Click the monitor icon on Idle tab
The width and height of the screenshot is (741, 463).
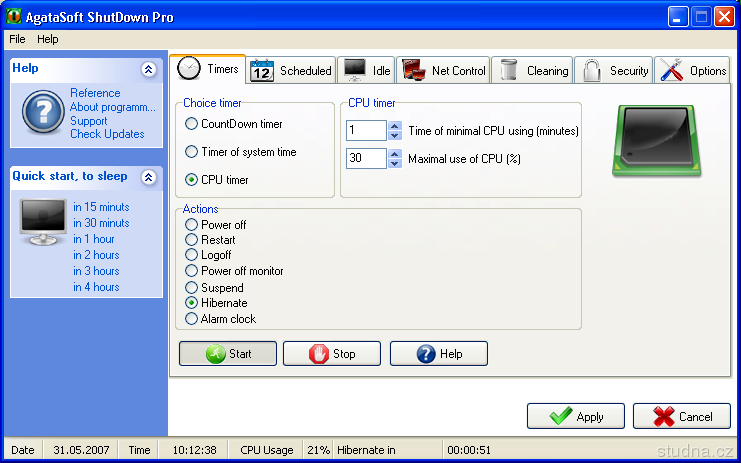[x=354, y=70]
